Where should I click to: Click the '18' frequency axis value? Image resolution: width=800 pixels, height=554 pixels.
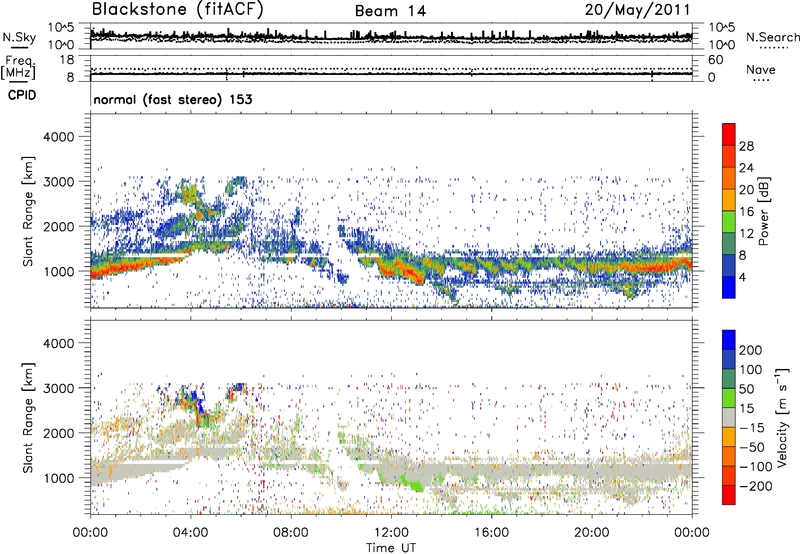[67, 60]
